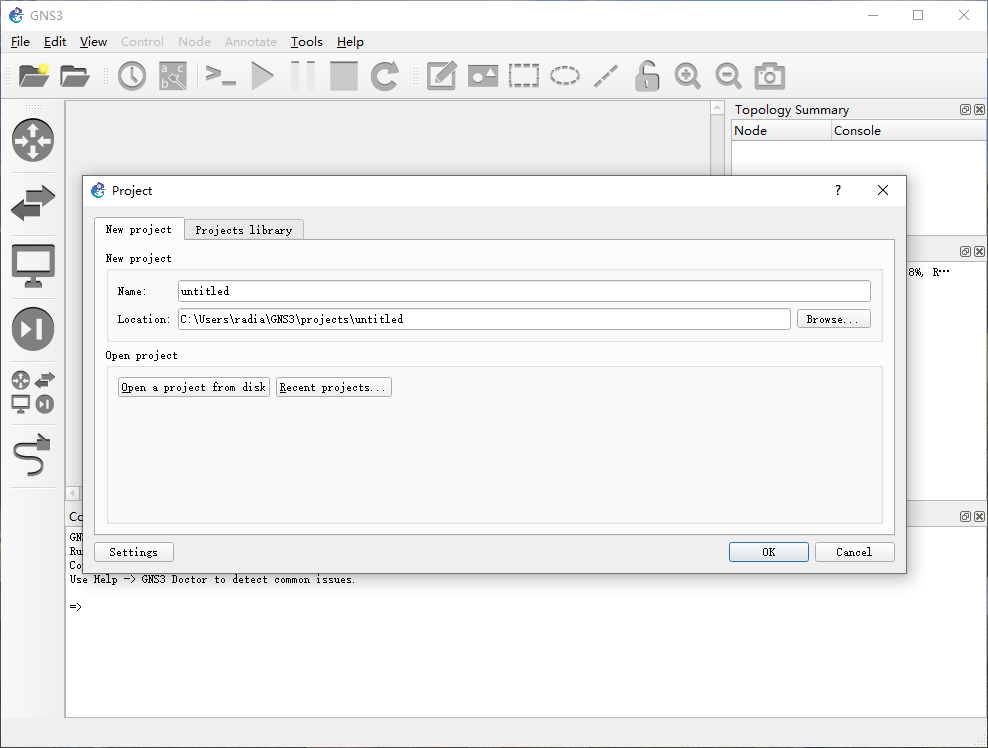The width and height of the screenshot is (988, 748).
Task: Browse all devices icon in sidebar
Action: click(x=33, y=392)
